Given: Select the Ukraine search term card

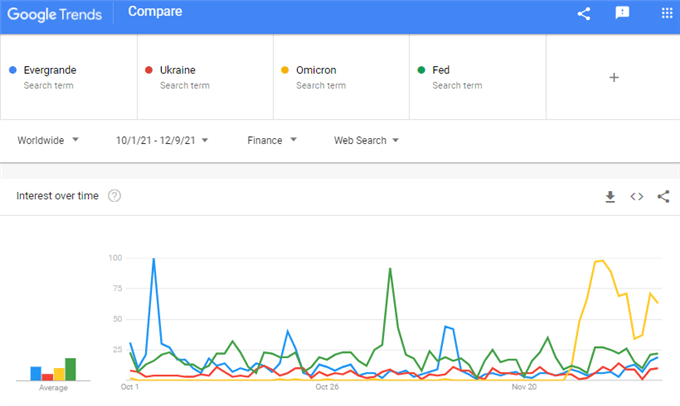Looking at the screenshot, I should [x=205, y=77].
